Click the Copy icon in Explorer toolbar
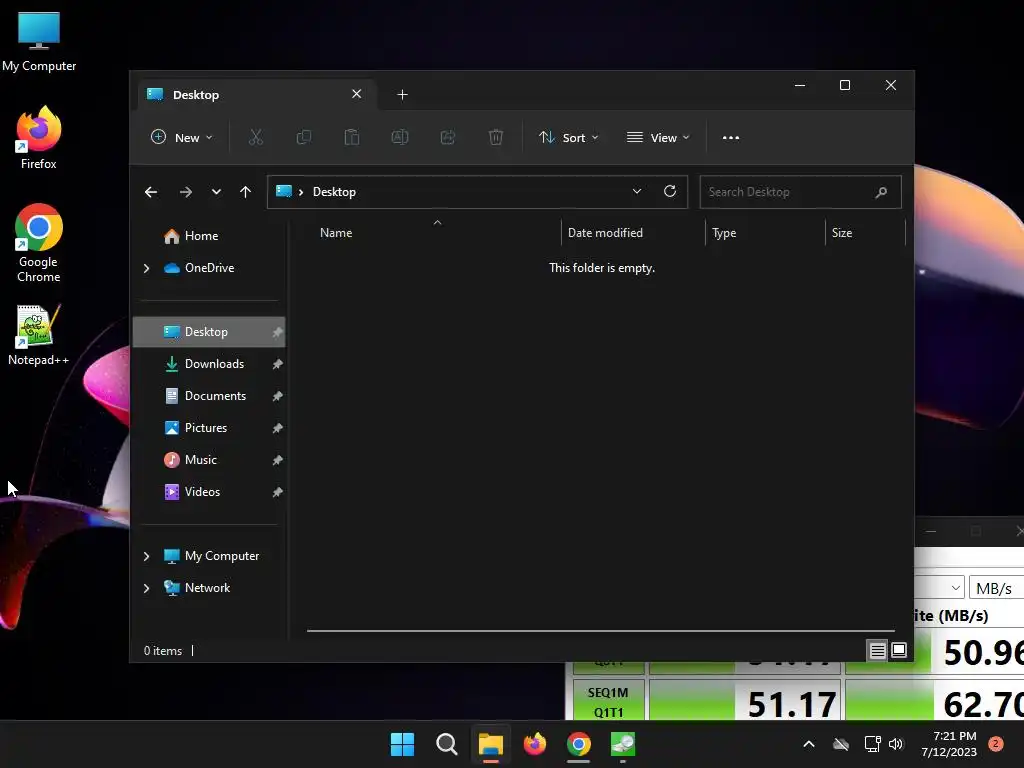Screen dimensions: 1024x768 click(x=304, y=137)
